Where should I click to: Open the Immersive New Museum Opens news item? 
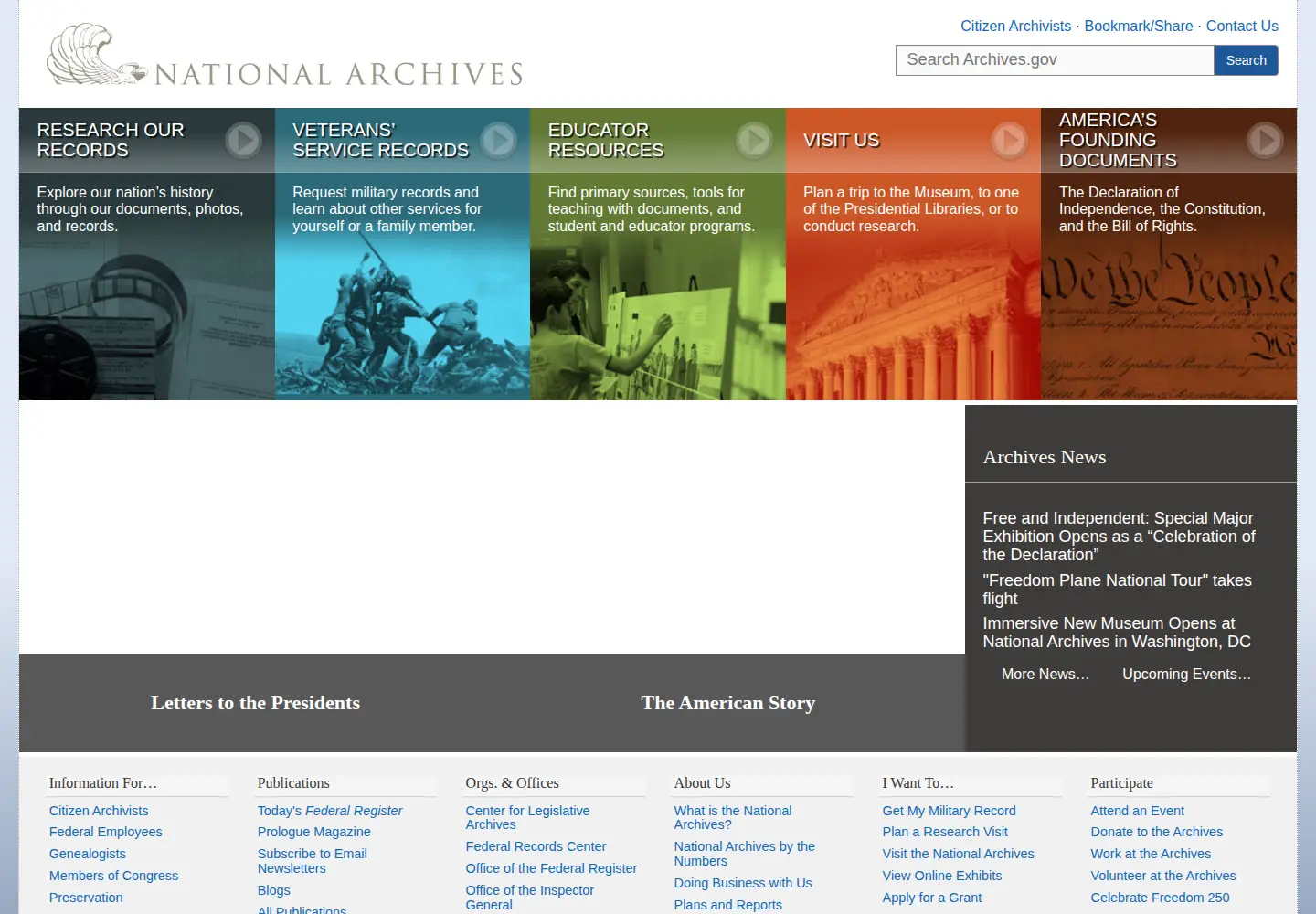click(x=1117, y=632)
